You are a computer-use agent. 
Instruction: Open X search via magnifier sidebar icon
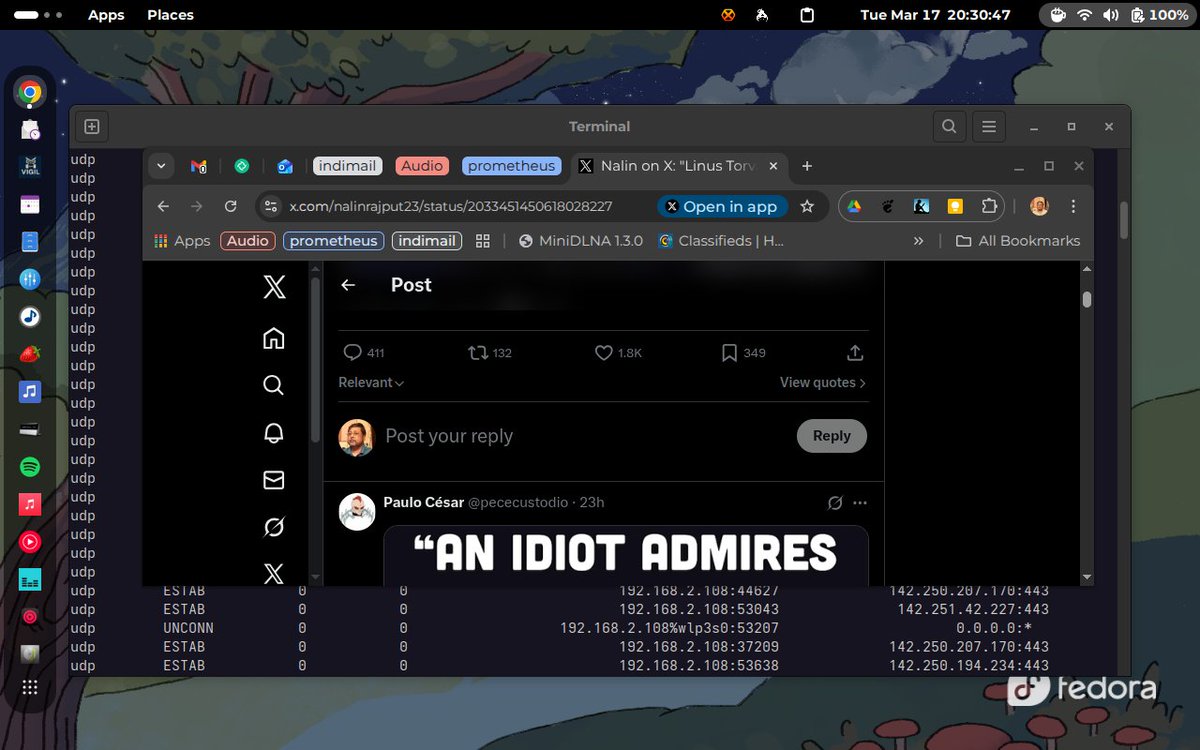273,385
